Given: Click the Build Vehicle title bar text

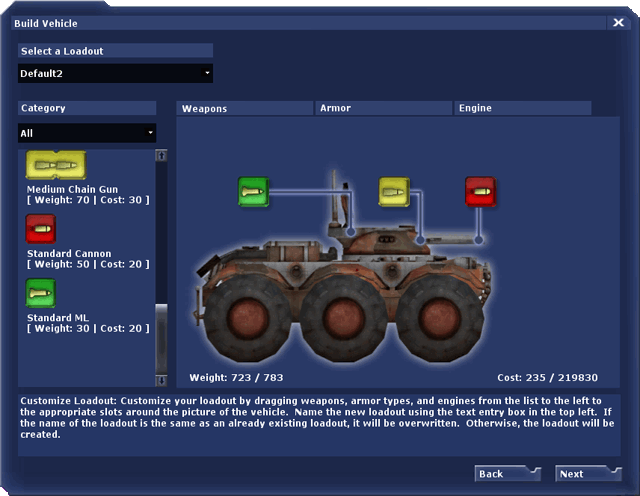Looking at the screenshot, I should click(x=46, y=23).
